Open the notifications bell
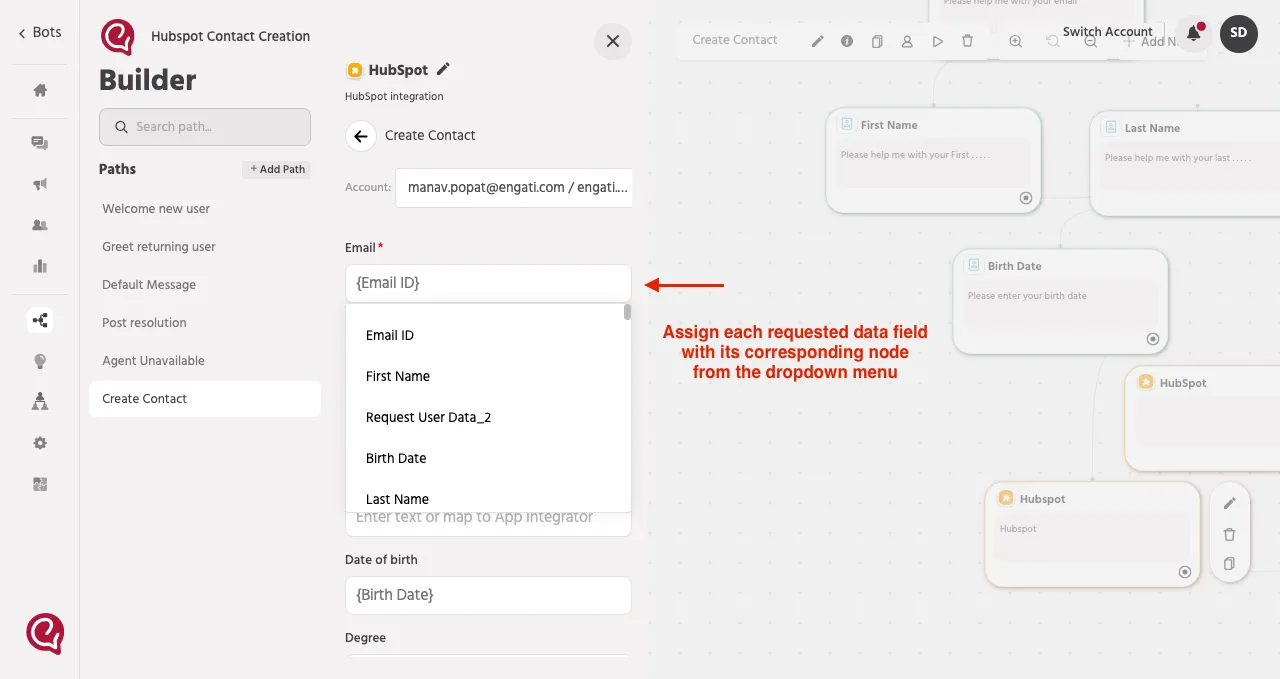Screen dimensions: 1280x679 1193,33
